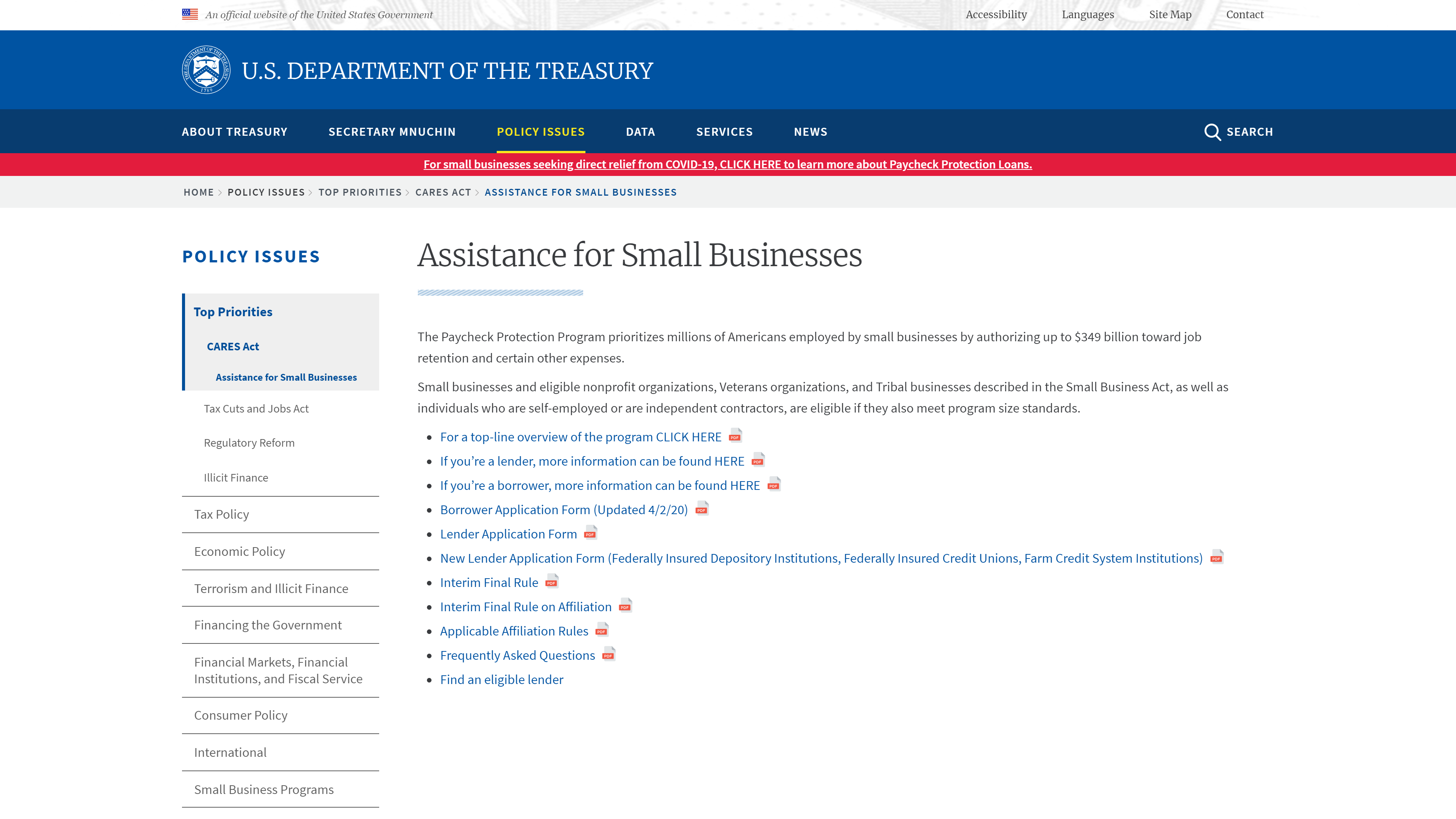The height and width of the screenshot is (819, 1456).
Task: Open the Data menu
Action: (640, 132)
